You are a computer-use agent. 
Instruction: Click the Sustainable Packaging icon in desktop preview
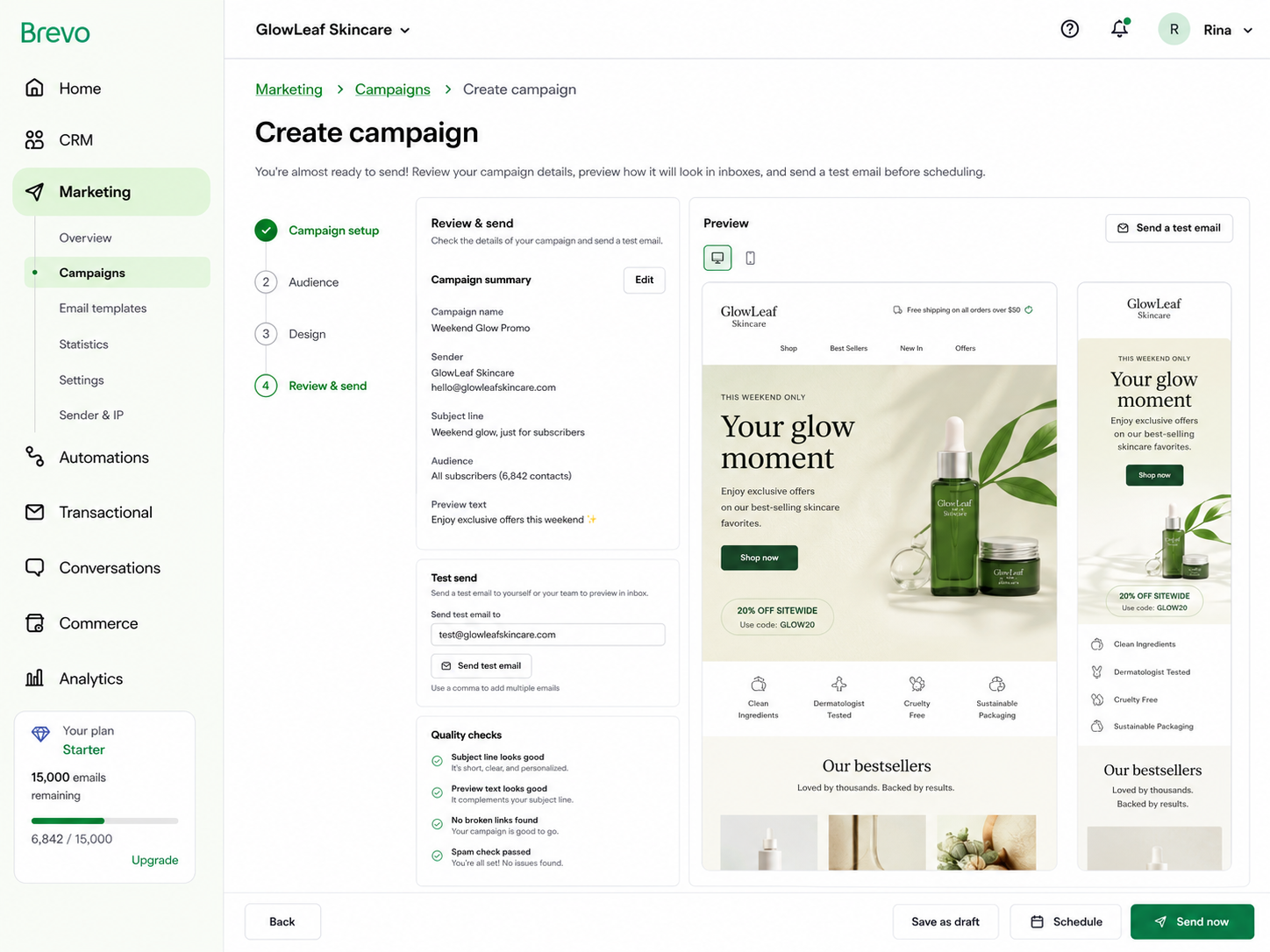[x=997, y=684]
